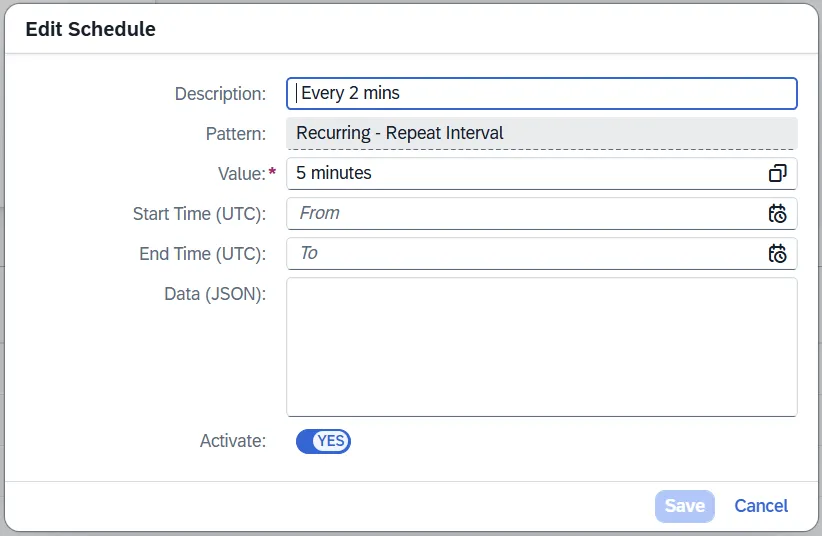Click the Data (JSON) text area
This screenshot has width=822, height=536.
tap(542, 347)
